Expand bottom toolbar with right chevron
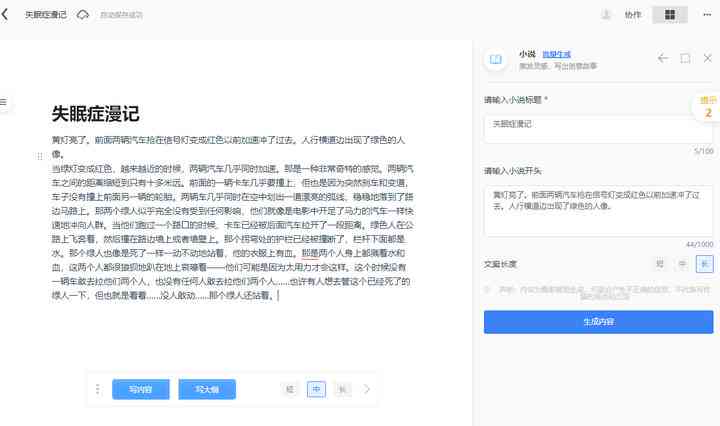 (x=367, y=389)
